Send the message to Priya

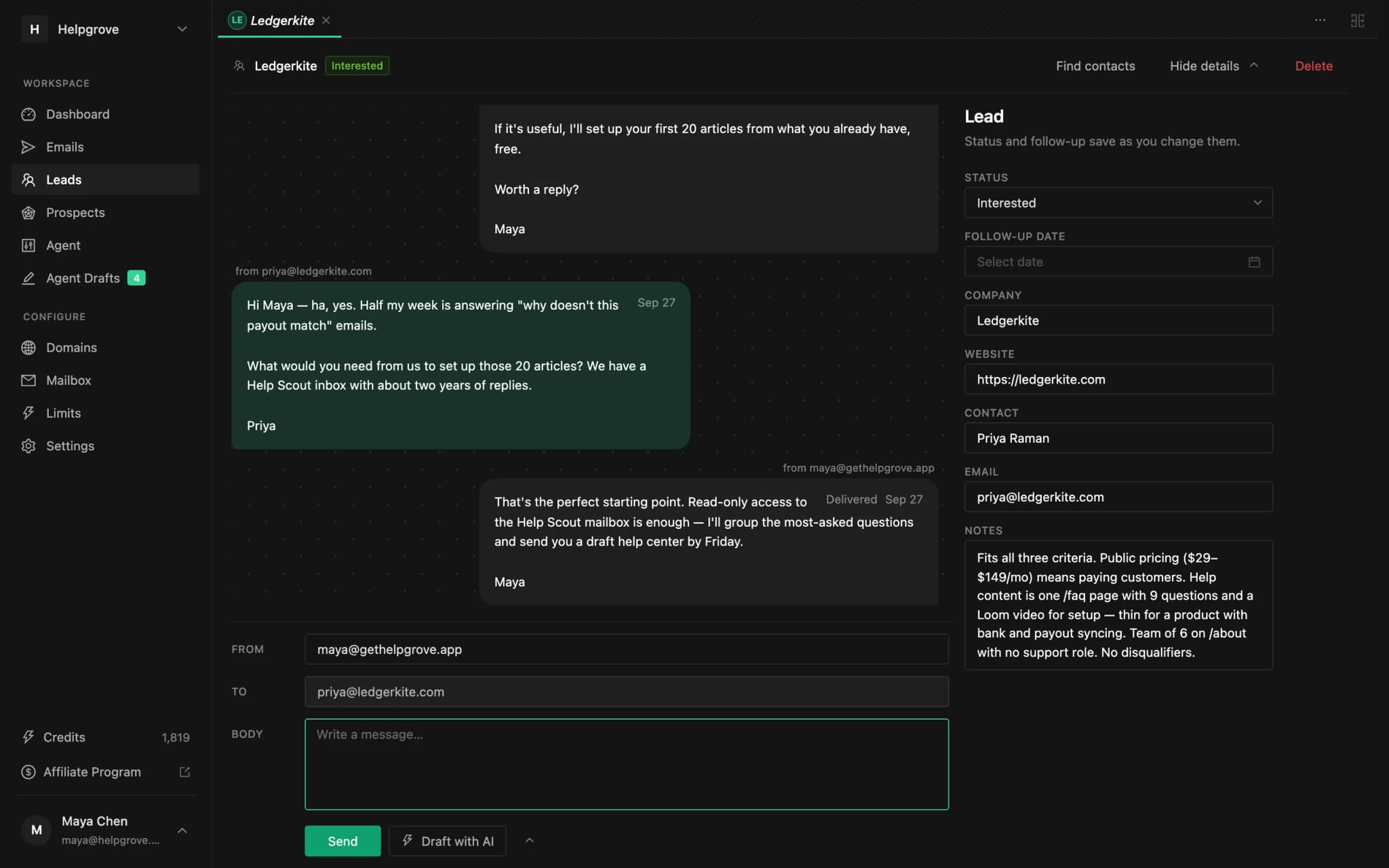click(343, 841)
